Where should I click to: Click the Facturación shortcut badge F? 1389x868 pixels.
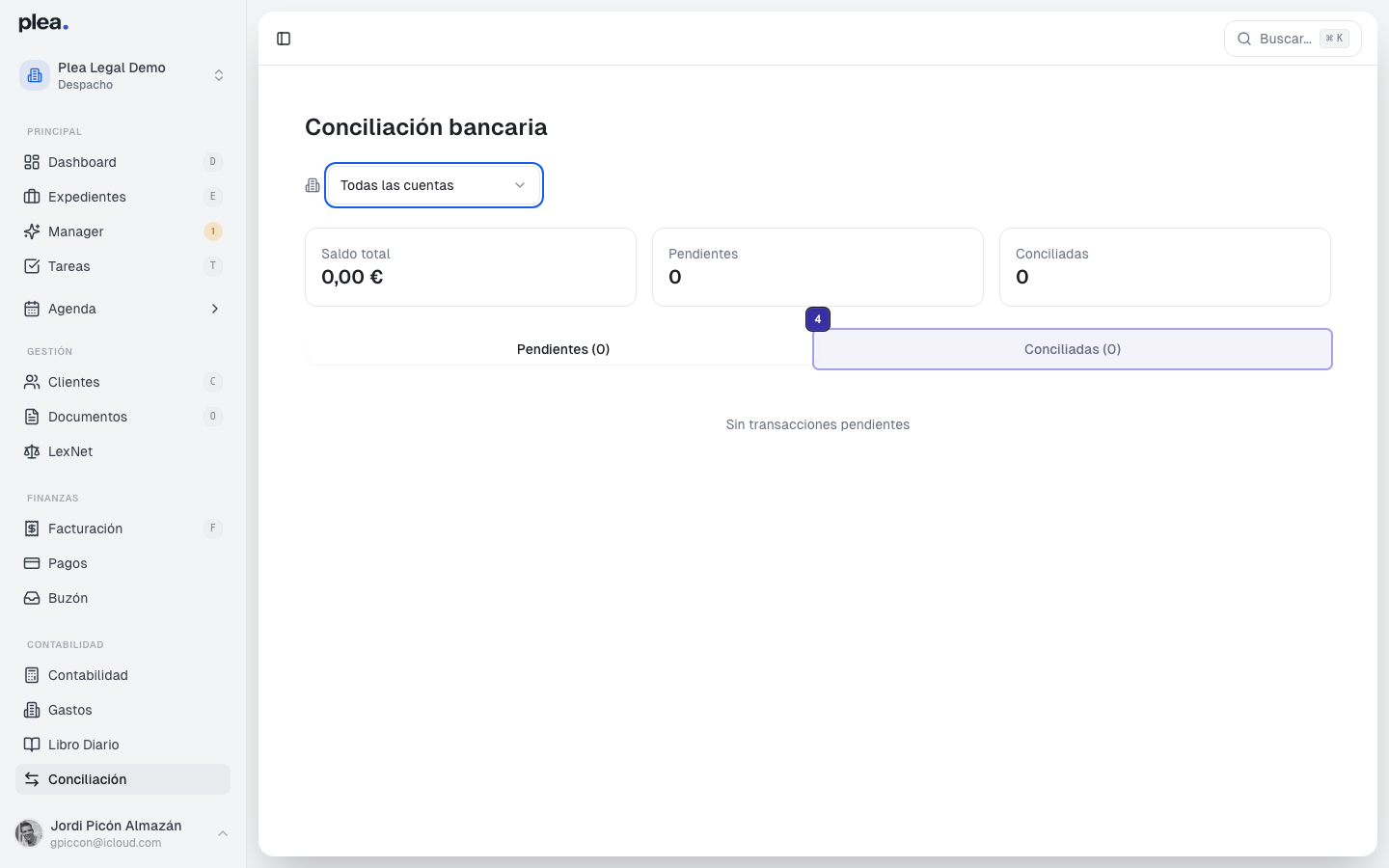213,529
